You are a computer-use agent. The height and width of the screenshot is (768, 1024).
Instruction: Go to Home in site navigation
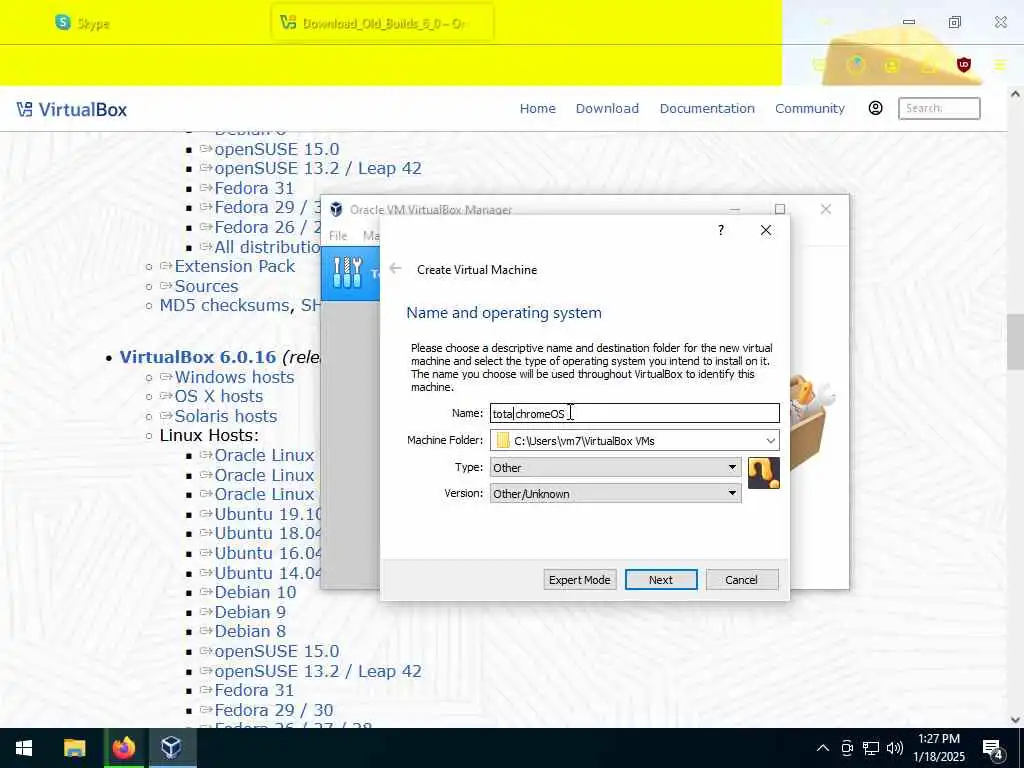pos(537,108)
